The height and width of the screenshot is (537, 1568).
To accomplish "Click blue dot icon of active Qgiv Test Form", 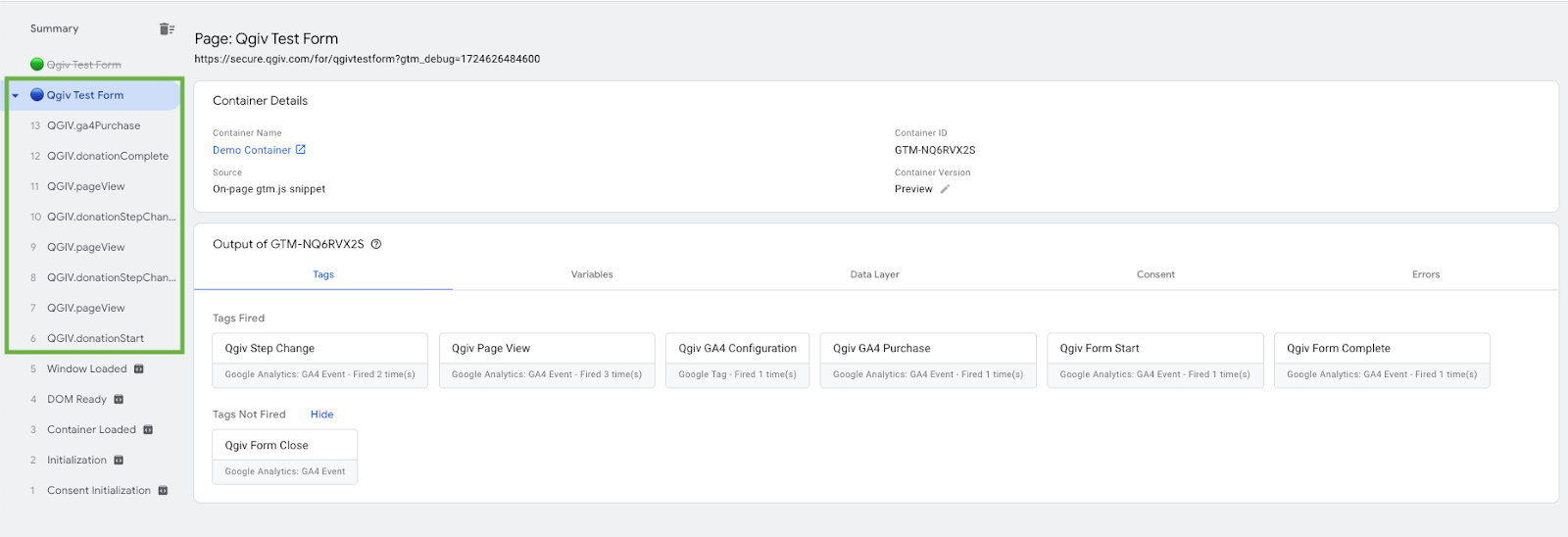I will [x=37, y=95].
